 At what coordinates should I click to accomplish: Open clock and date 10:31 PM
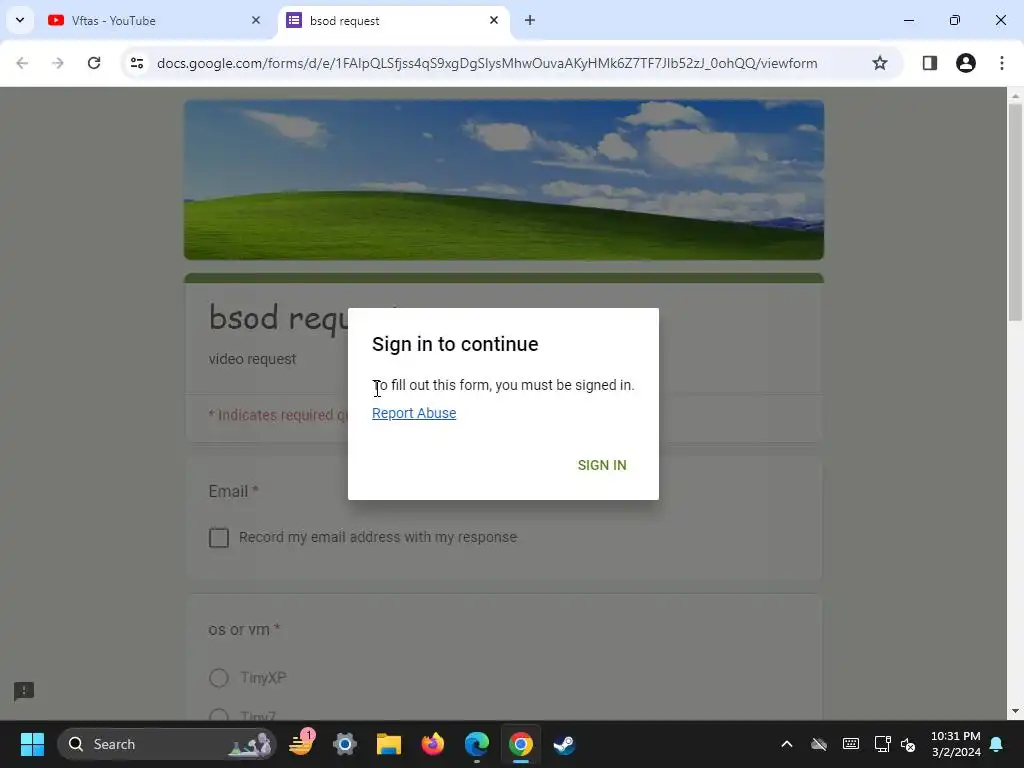[955, 744]
